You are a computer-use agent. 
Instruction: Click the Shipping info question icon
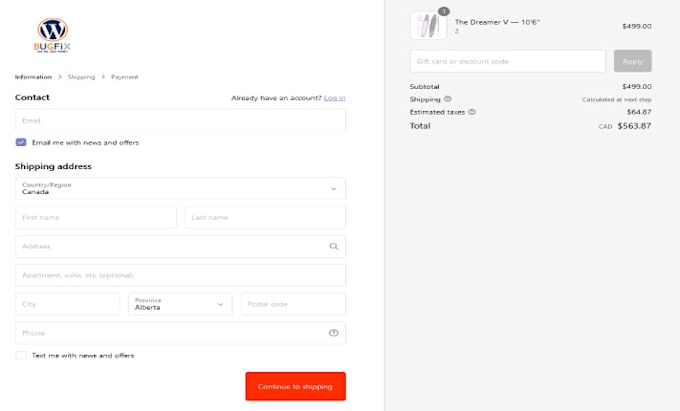tap(448, 99)
